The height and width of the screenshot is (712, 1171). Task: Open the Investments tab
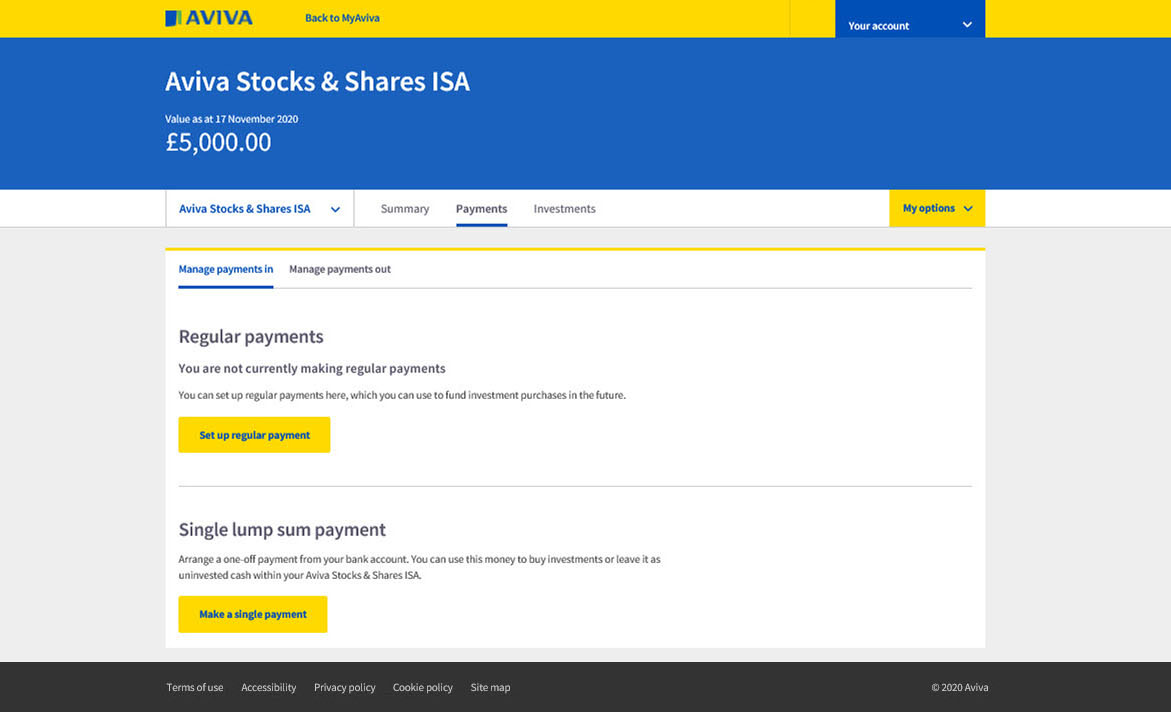pyautogui.click(x=565, y=208)
